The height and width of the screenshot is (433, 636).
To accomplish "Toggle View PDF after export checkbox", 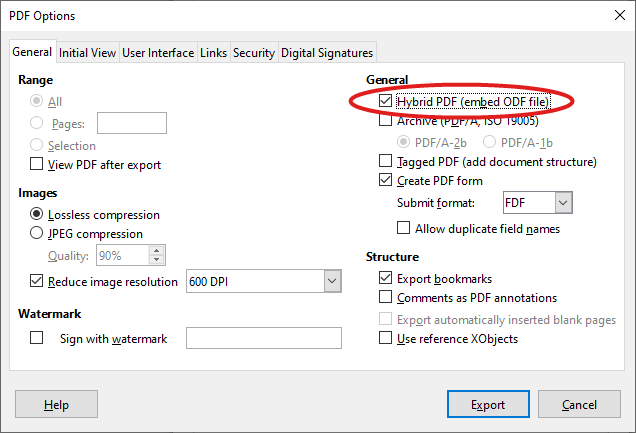I will coord(38,165).
